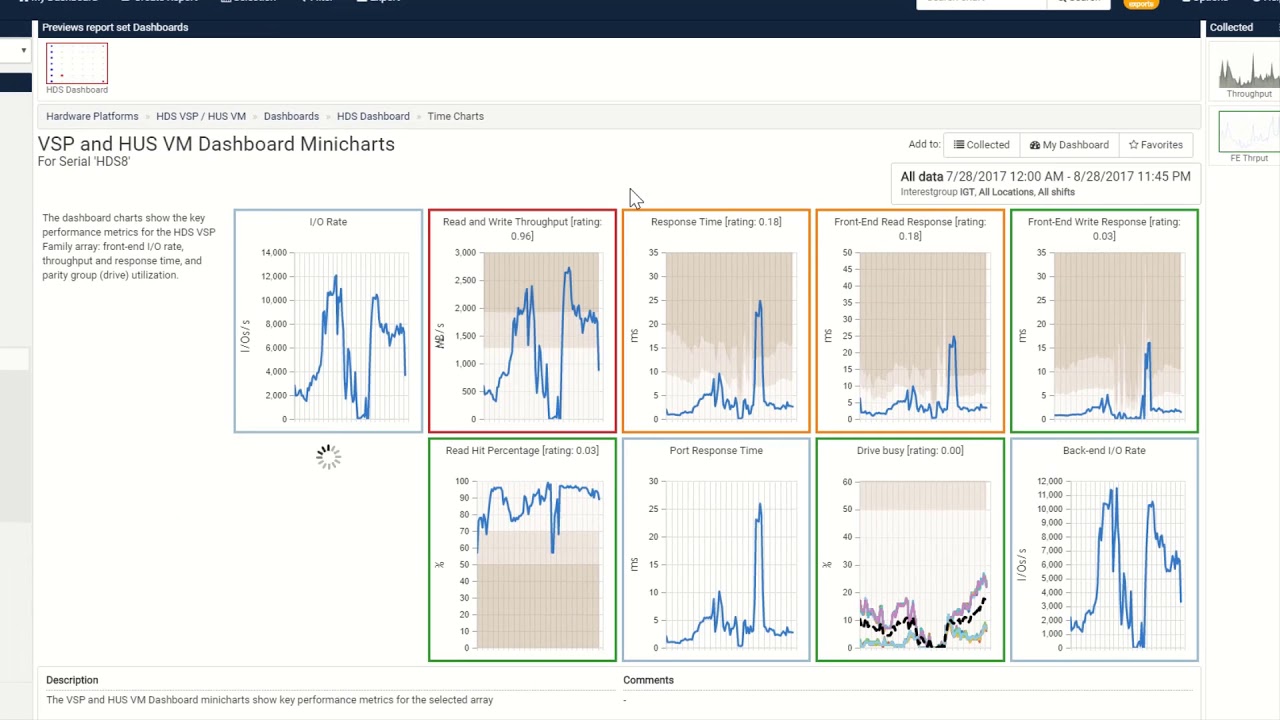Select Time Charts breadcrumb
Image resolution: width=1280 pixels, height=720 pixels.
[455, 116]
